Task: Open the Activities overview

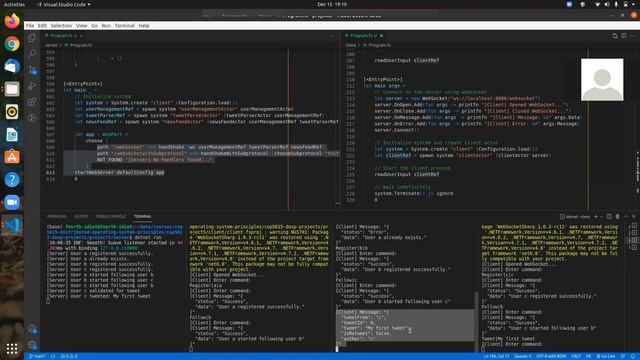Action: click(x=14, y=4)
